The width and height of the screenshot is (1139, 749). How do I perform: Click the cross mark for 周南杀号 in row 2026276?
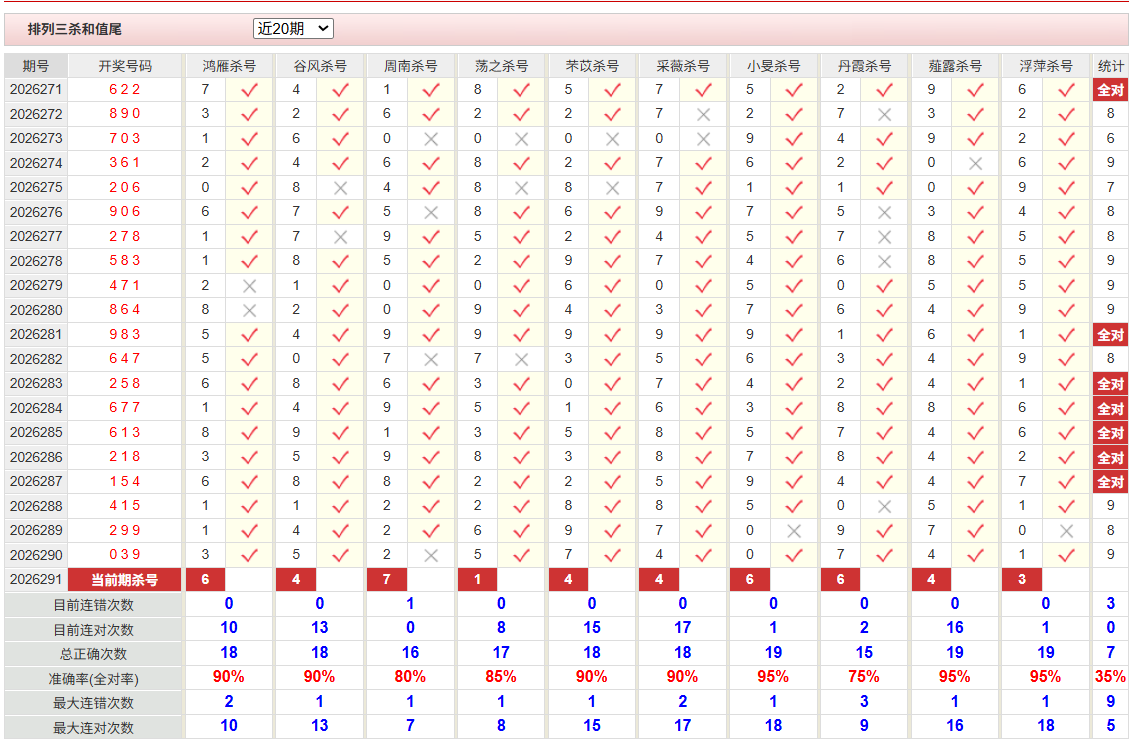pos(431,213)
